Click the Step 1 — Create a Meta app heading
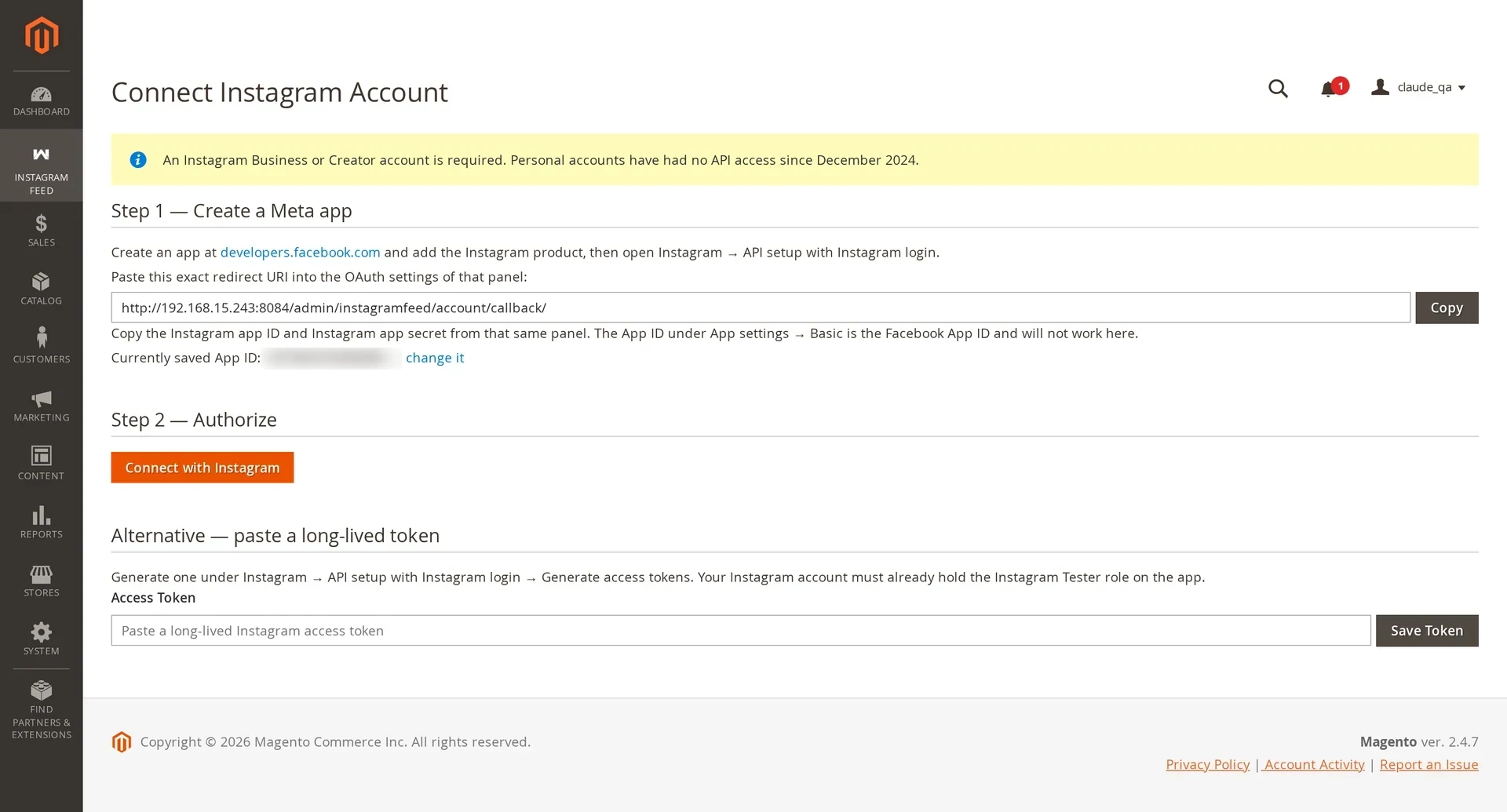 (232, 211)
